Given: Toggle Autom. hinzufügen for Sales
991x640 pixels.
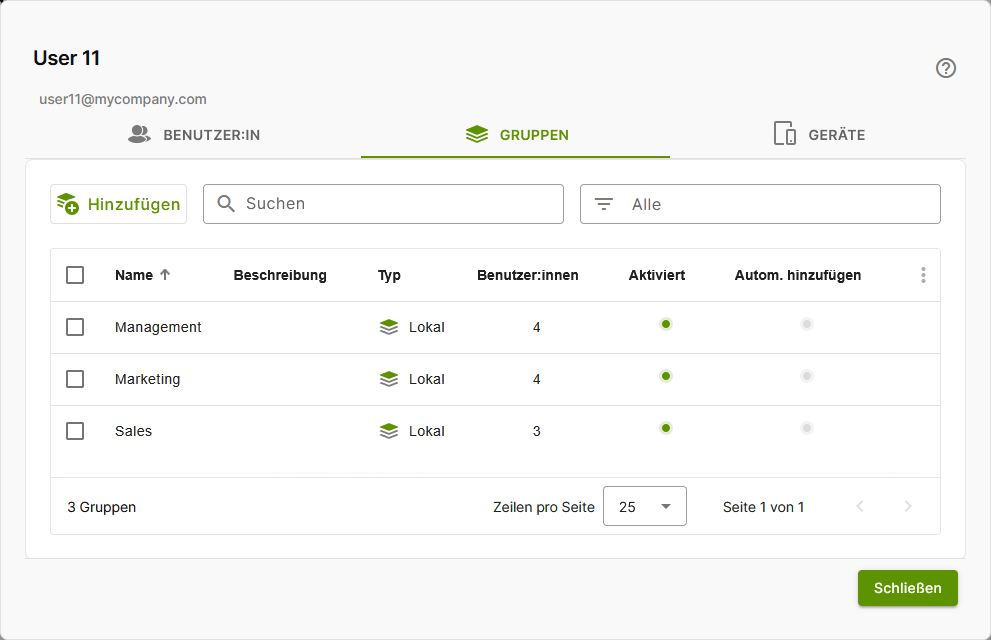Looking at the screenshot, I should point(806,428).
